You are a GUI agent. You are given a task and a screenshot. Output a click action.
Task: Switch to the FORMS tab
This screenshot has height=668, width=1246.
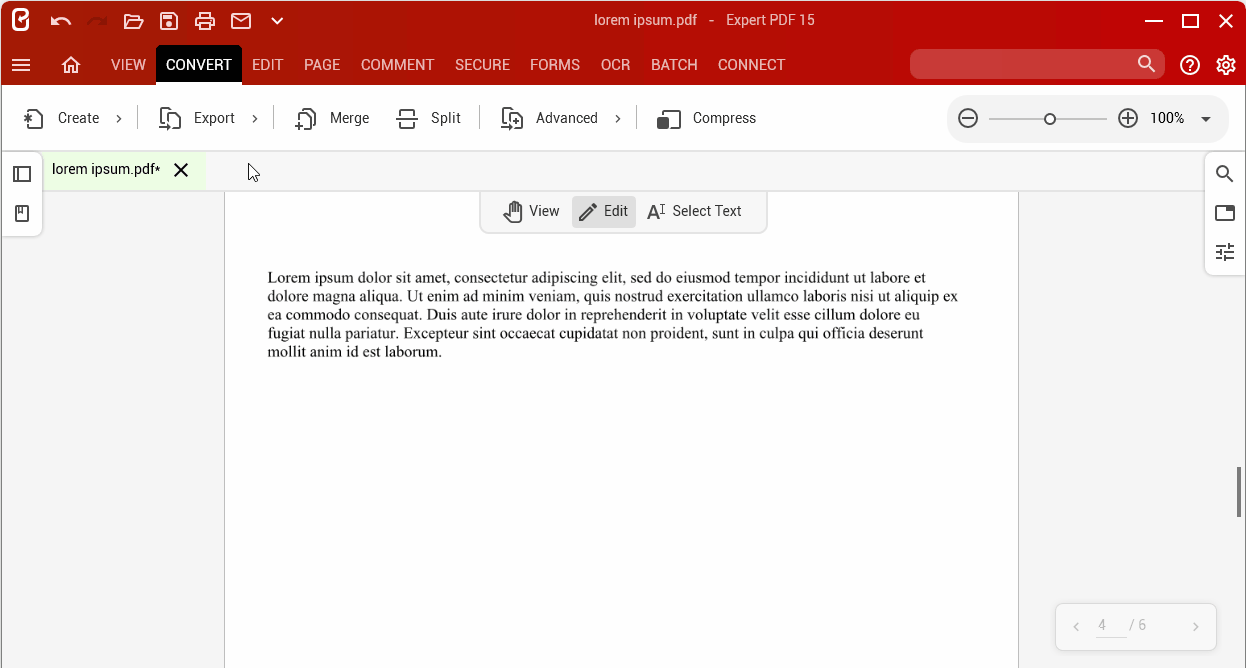pos(555,65)
